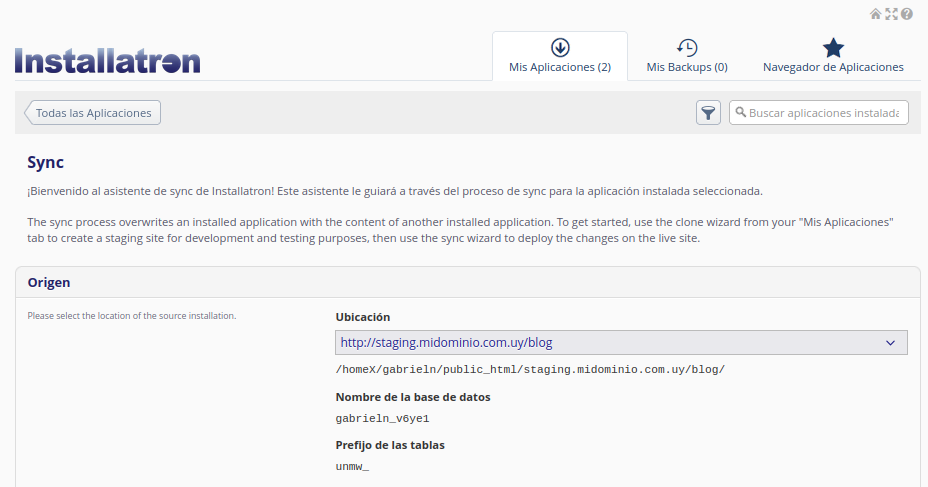Click the installation path under Ubicación
This screenshot has height=487, width=928.
click(x=530, y=369)
